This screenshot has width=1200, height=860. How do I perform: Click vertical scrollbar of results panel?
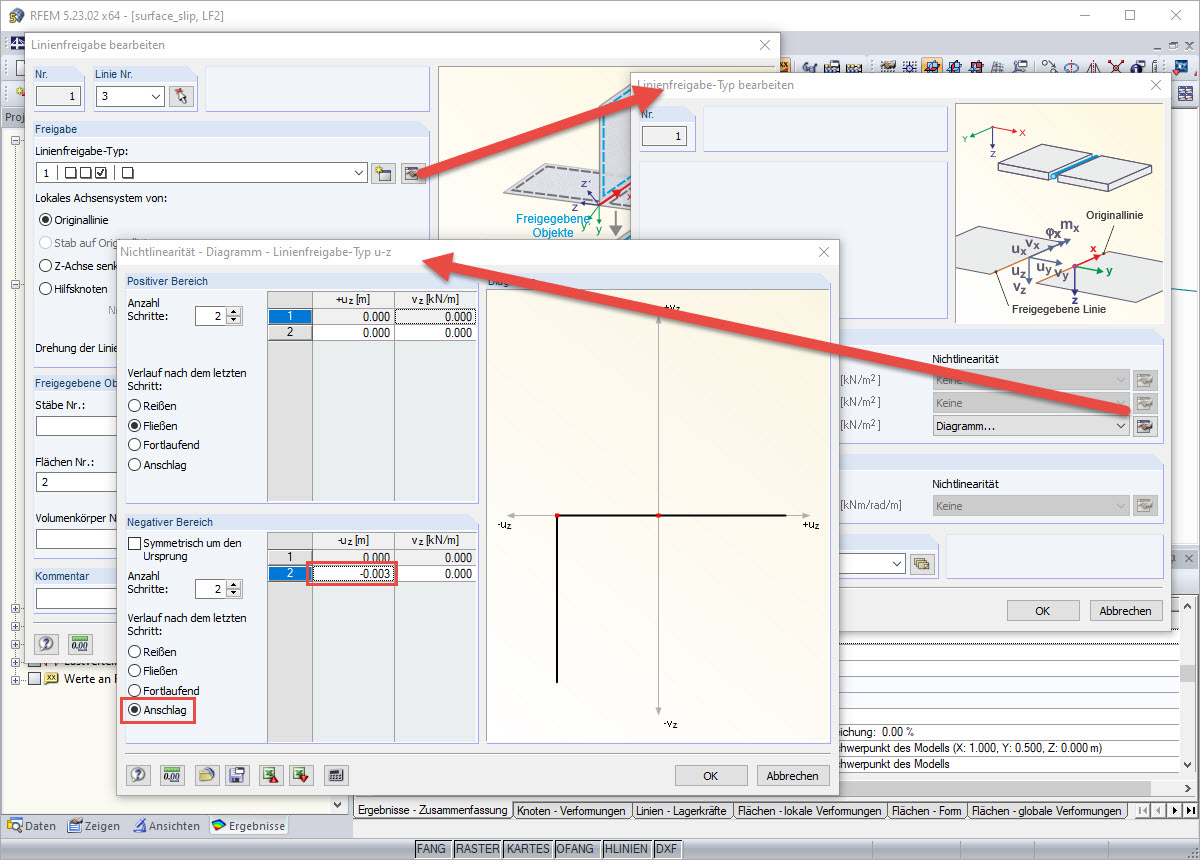coord(1188,685)
